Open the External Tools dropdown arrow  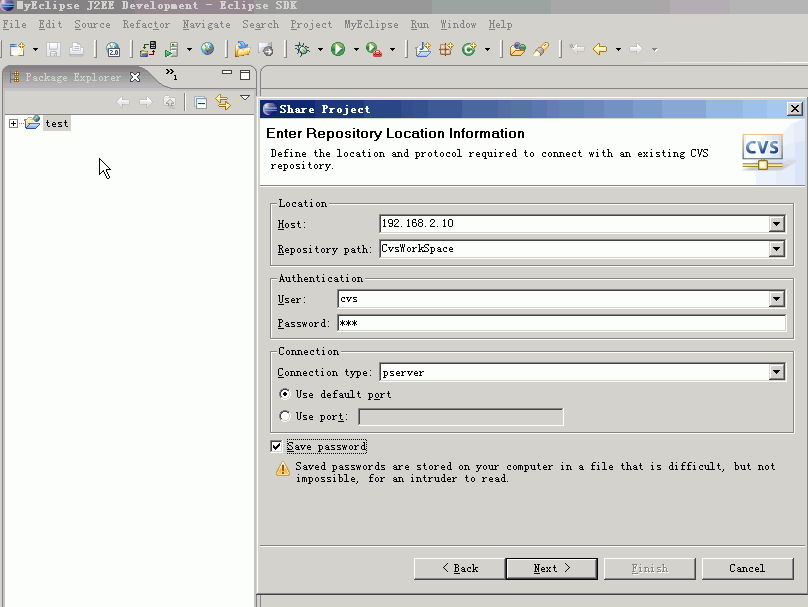pos(392,49)
